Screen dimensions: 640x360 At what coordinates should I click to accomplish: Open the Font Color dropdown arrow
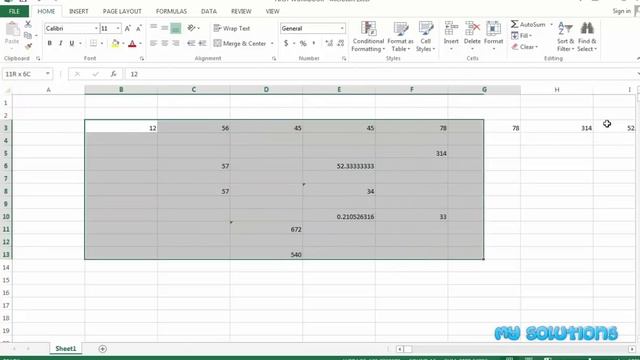point(140,43)
